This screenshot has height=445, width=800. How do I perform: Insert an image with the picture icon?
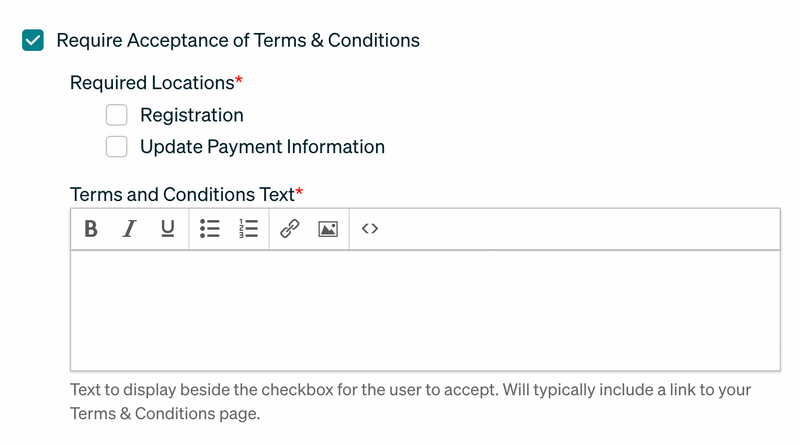click(x=328, y=229)
